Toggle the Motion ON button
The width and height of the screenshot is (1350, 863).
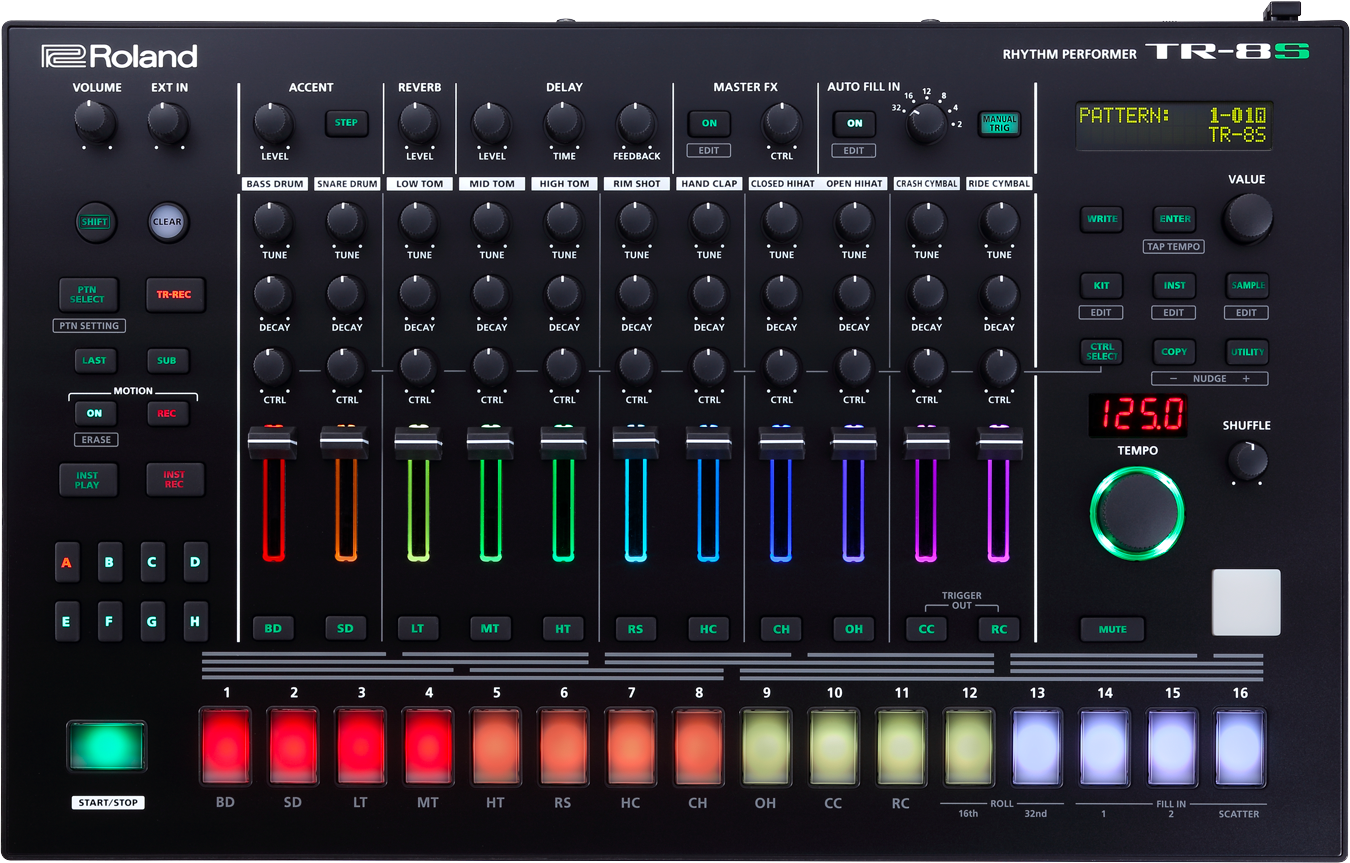pos(94,412)
